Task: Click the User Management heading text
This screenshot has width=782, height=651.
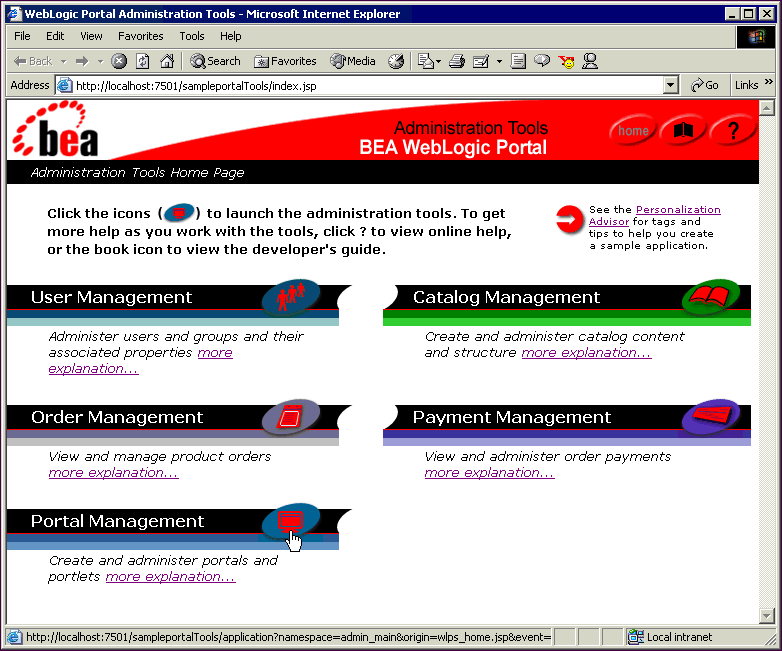Action: (111, 297)
